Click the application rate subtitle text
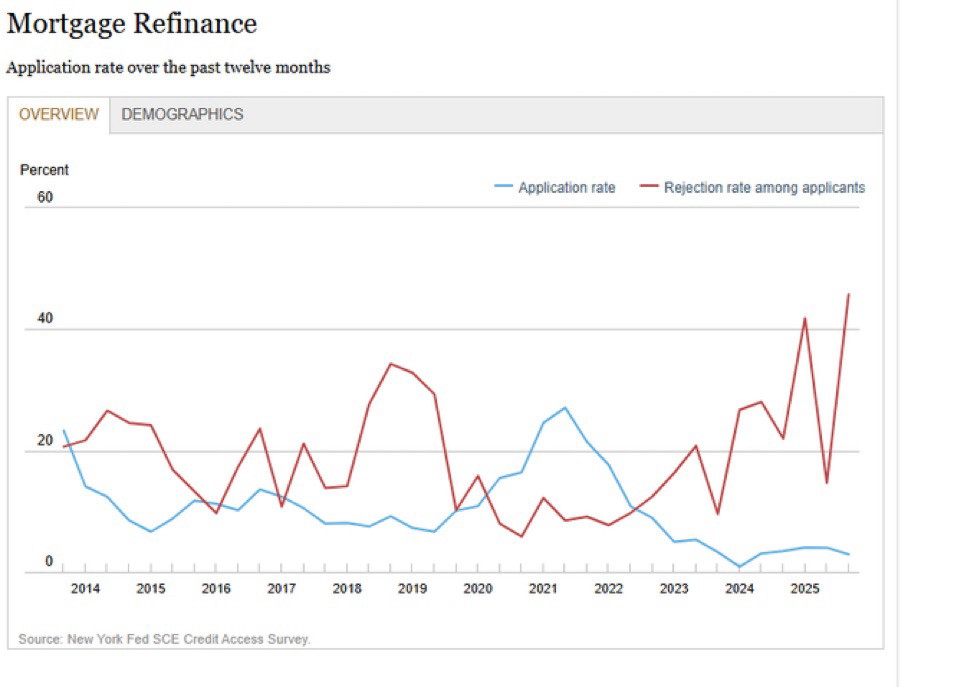The image size is (977, 687). pos(168,68)
